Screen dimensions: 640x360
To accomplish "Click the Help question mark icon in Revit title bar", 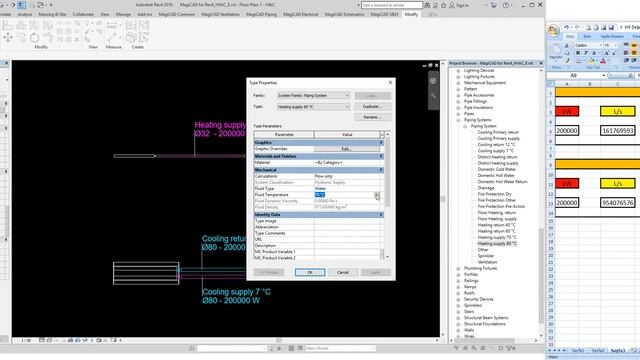I will tap(506, 5).
